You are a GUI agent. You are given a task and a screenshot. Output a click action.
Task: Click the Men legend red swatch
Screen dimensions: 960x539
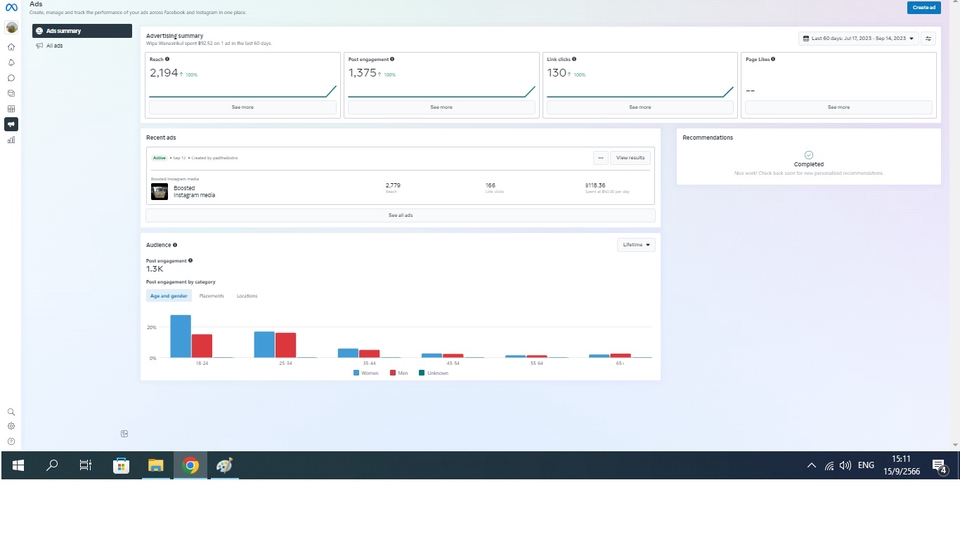click(x=393, y=373)
